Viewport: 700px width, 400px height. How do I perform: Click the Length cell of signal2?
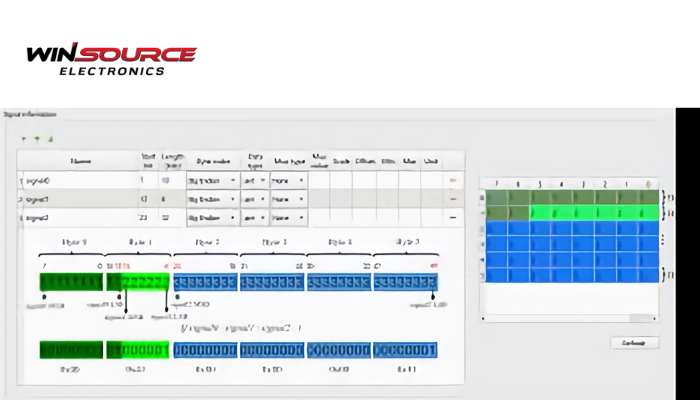point(167,217)
